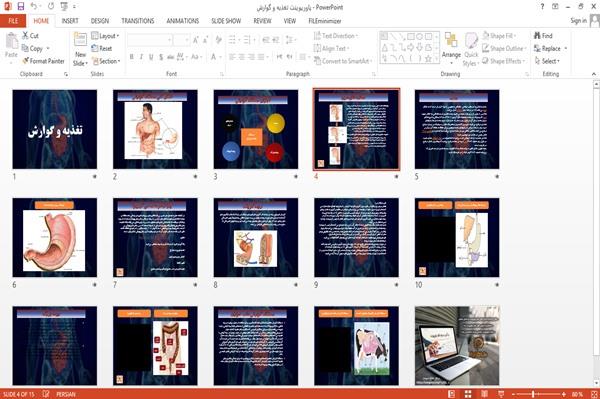Switch to the INSERT tab
600x399 pixels.
point(70,21)
